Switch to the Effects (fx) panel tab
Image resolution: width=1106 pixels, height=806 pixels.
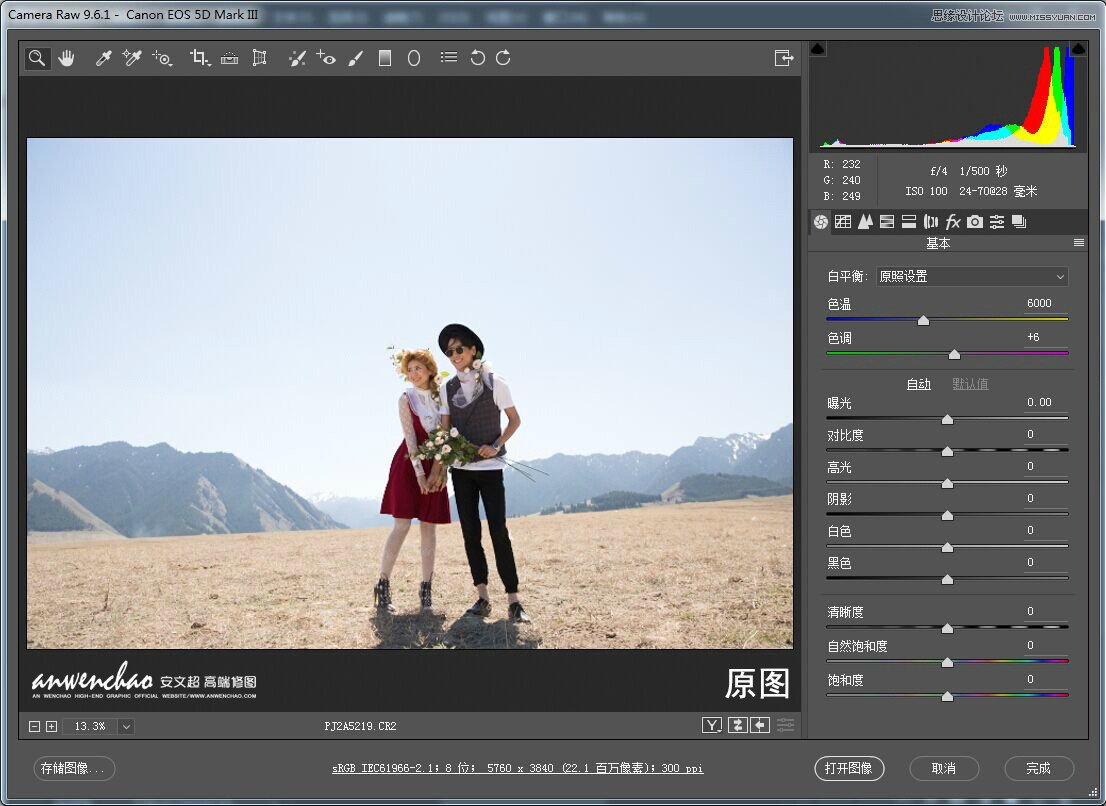pos(952,222)
